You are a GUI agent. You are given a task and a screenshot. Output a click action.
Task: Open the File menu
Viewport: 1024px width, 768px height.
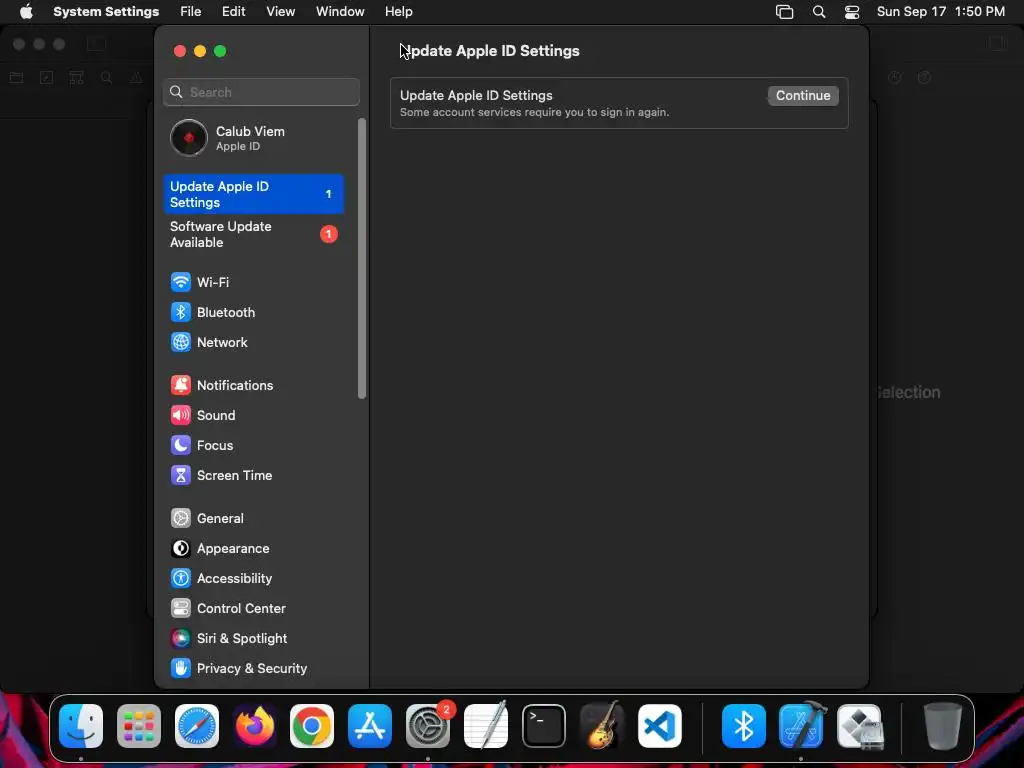click(x=191, y=12)
